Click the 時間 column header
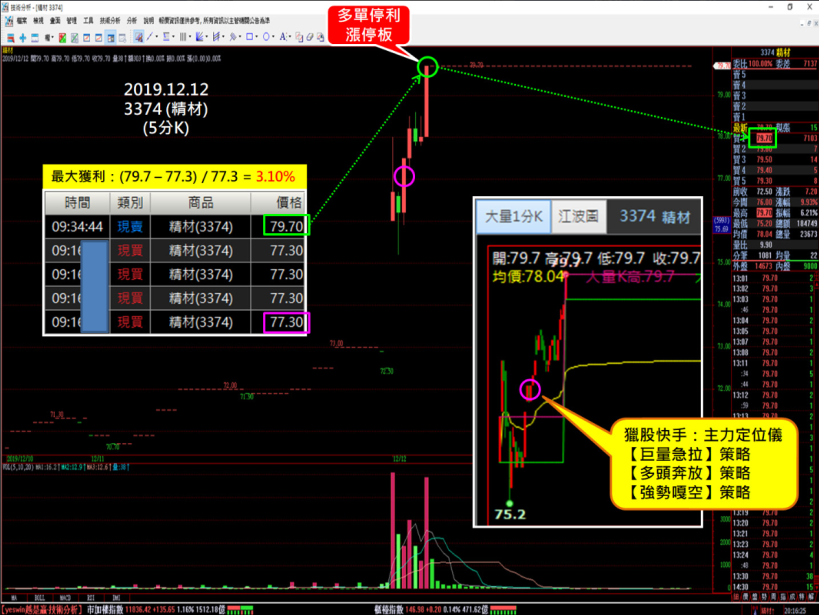 [77, 203]
